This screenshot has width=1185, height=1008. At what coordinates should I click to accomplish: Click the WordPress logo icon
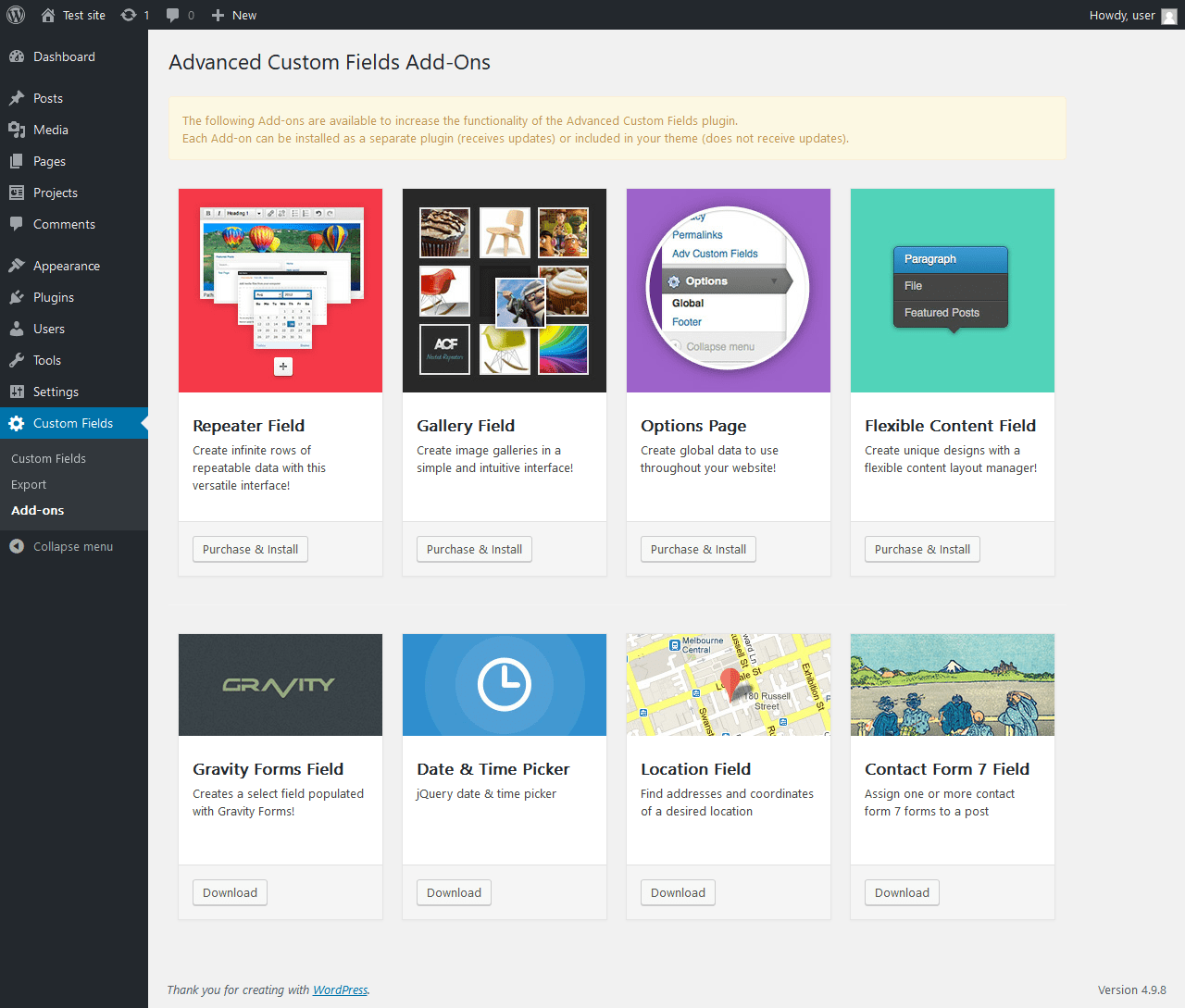point(16,15)
